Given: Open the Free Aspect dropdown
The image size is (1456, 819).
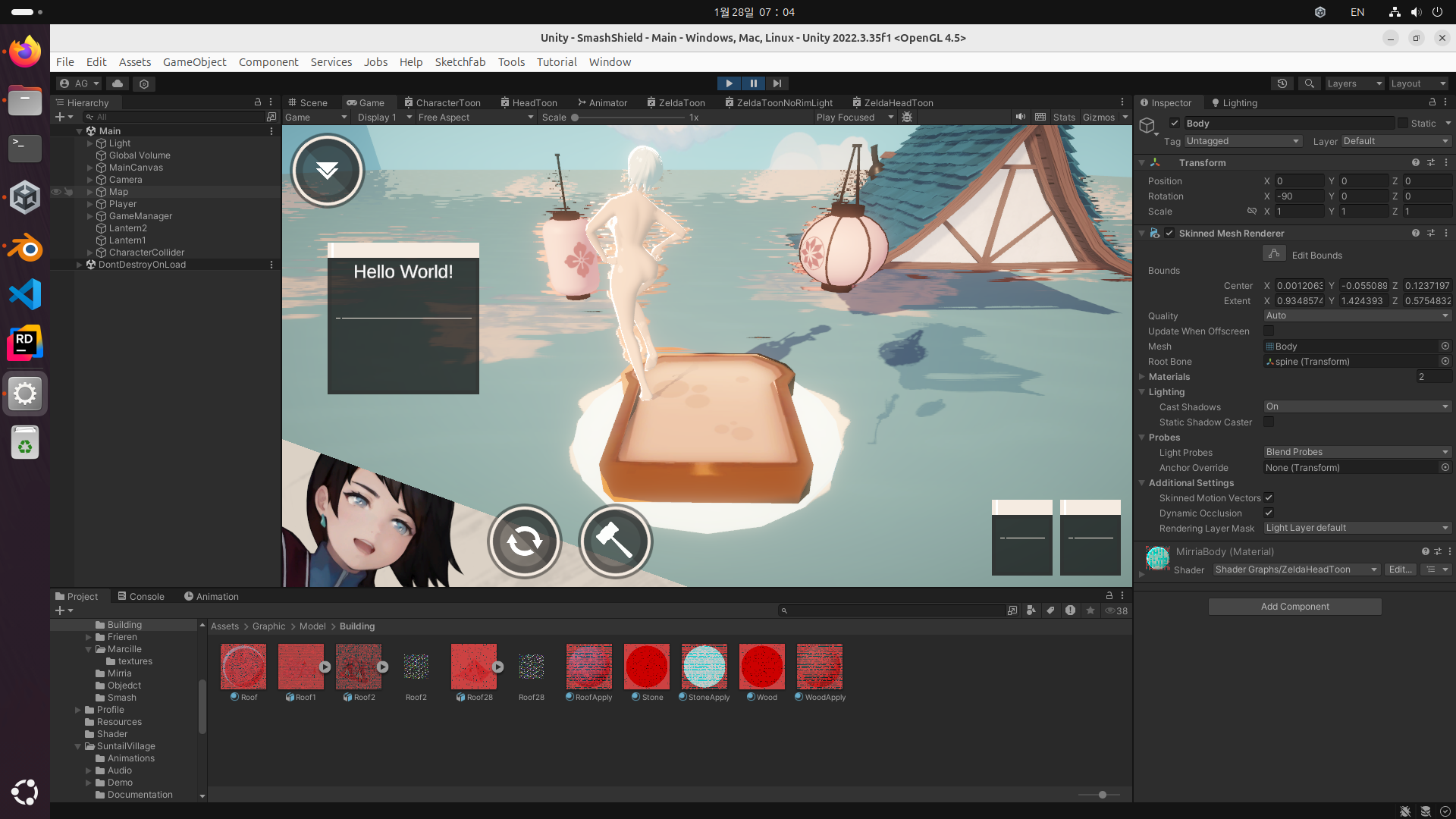Looking at the screenshot, I should click(x=475, y=118).
